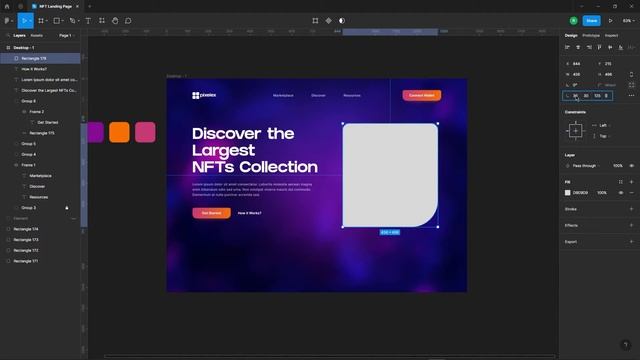
Task: Select the Comment tool
Action: 128,21
